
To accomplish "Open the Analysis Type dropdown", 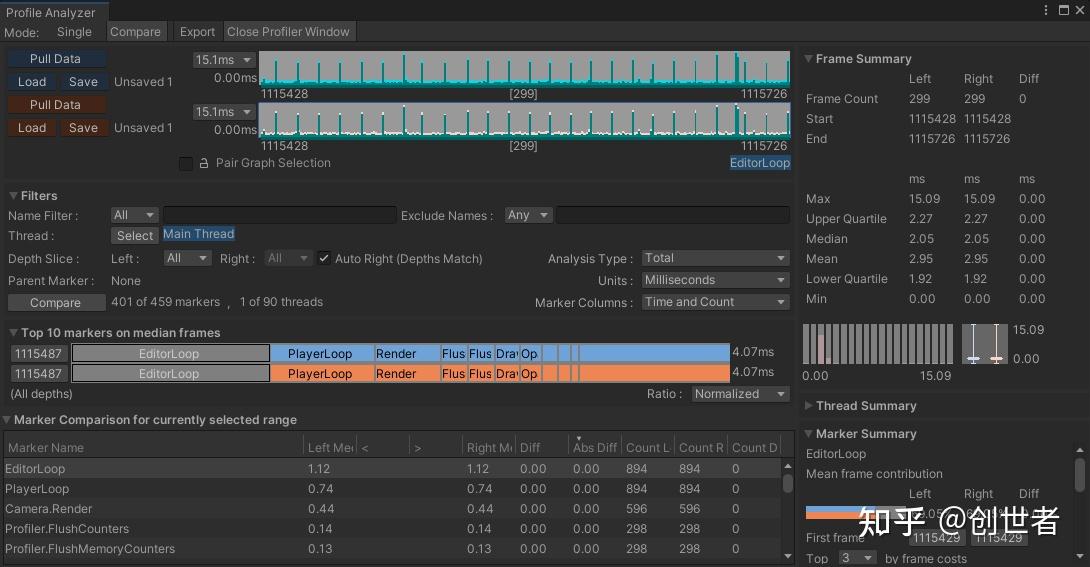I will click(x=715, y=258).
